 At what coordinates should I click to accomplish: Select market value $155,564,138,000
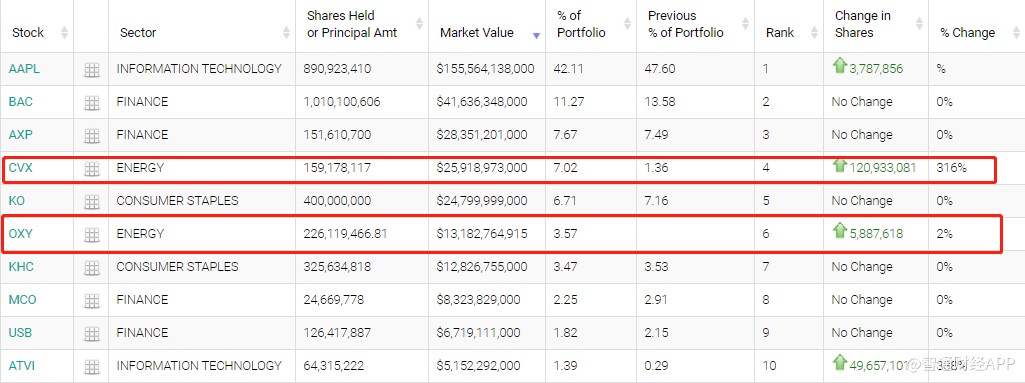[486, 69]
